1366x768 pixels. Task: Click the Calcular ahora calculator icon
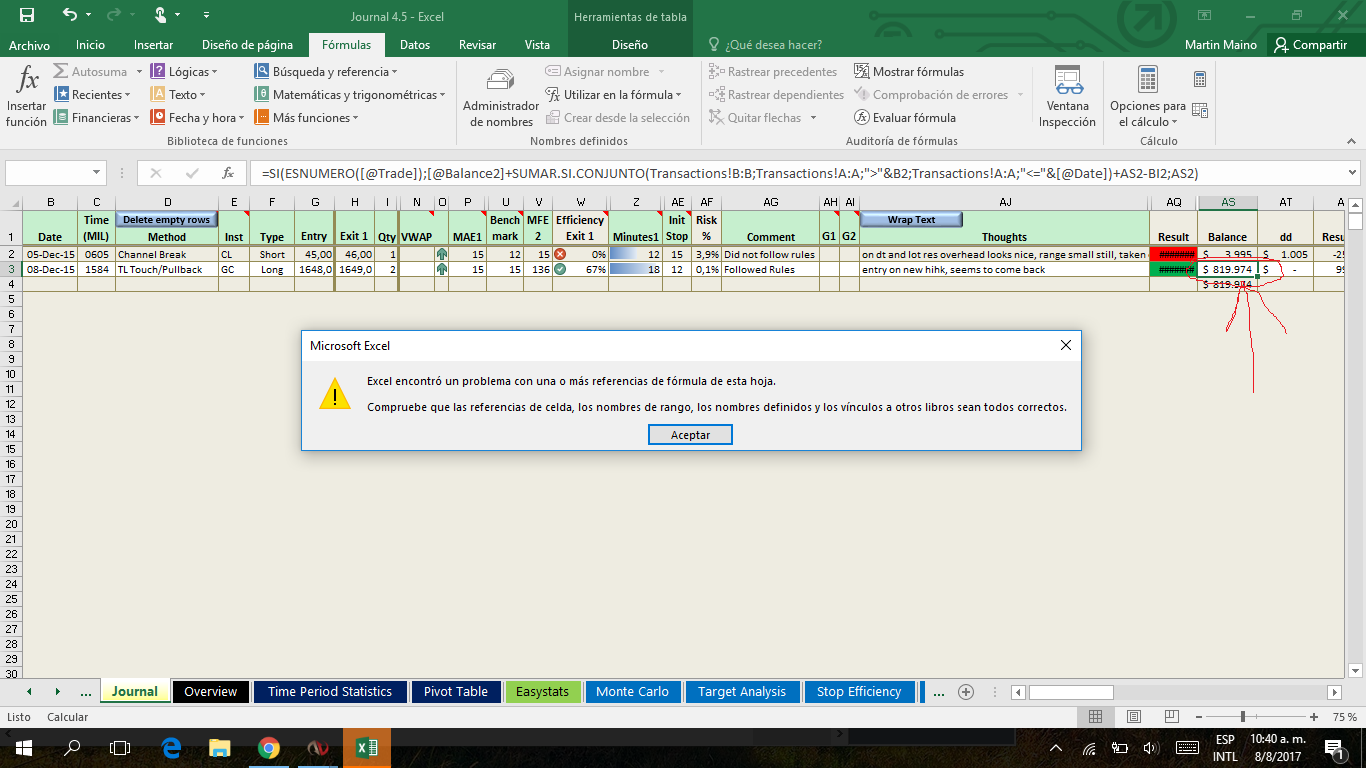click(1200, 79)
